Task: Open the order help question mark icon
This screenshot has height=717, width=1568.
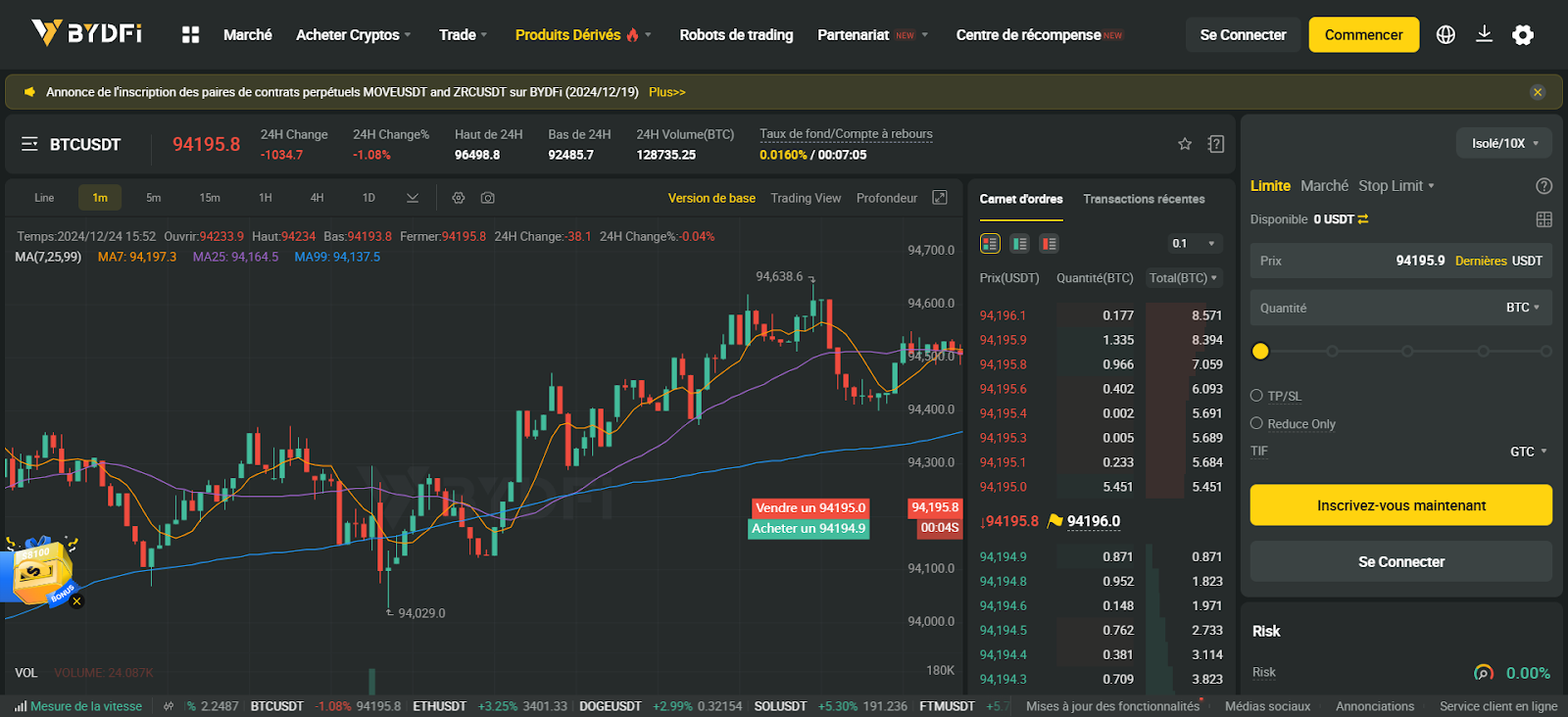Action: (x=1543, y=186)
